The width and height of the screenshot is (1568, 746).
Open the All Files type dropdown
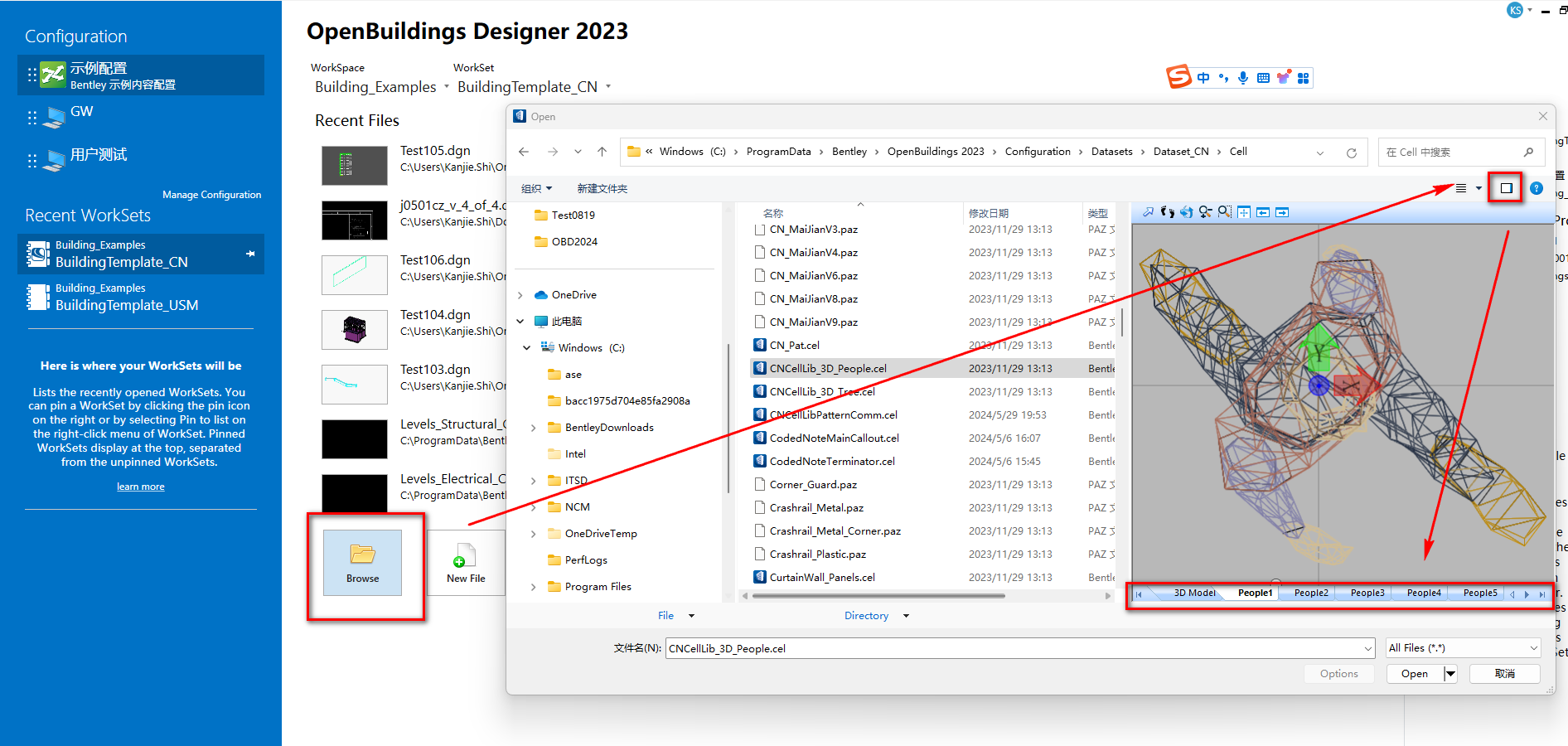click(1463, 648)
